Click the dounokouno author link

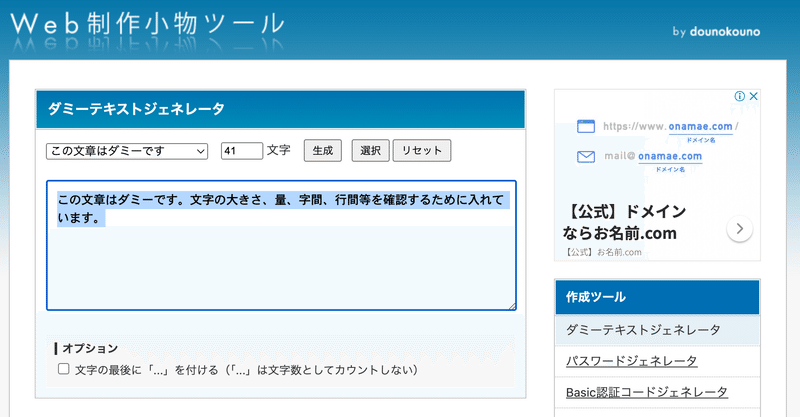tap(724, 32)
